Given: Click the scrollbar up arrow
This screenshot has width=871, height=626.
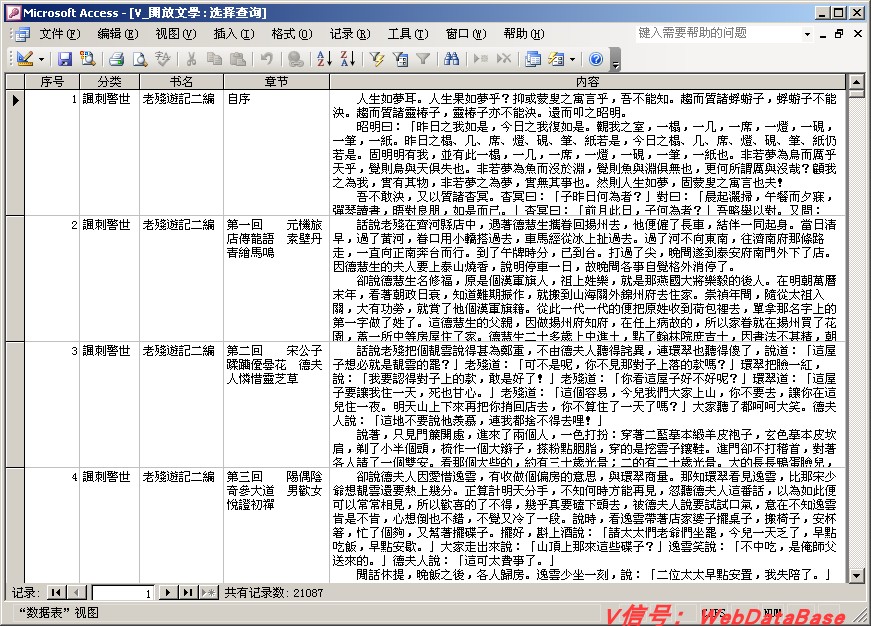Looking at the screenshot, I should coord(856,82).
